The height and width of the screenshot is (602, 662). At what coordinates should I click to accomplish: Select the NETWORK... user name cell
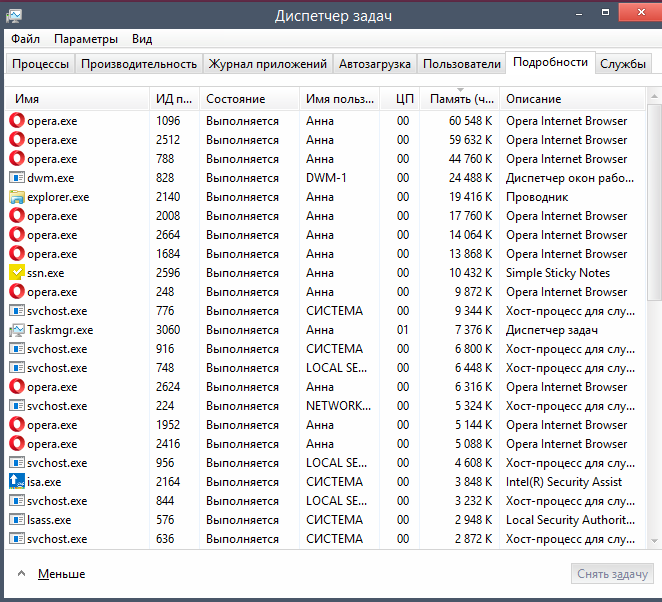pos(338,406)
